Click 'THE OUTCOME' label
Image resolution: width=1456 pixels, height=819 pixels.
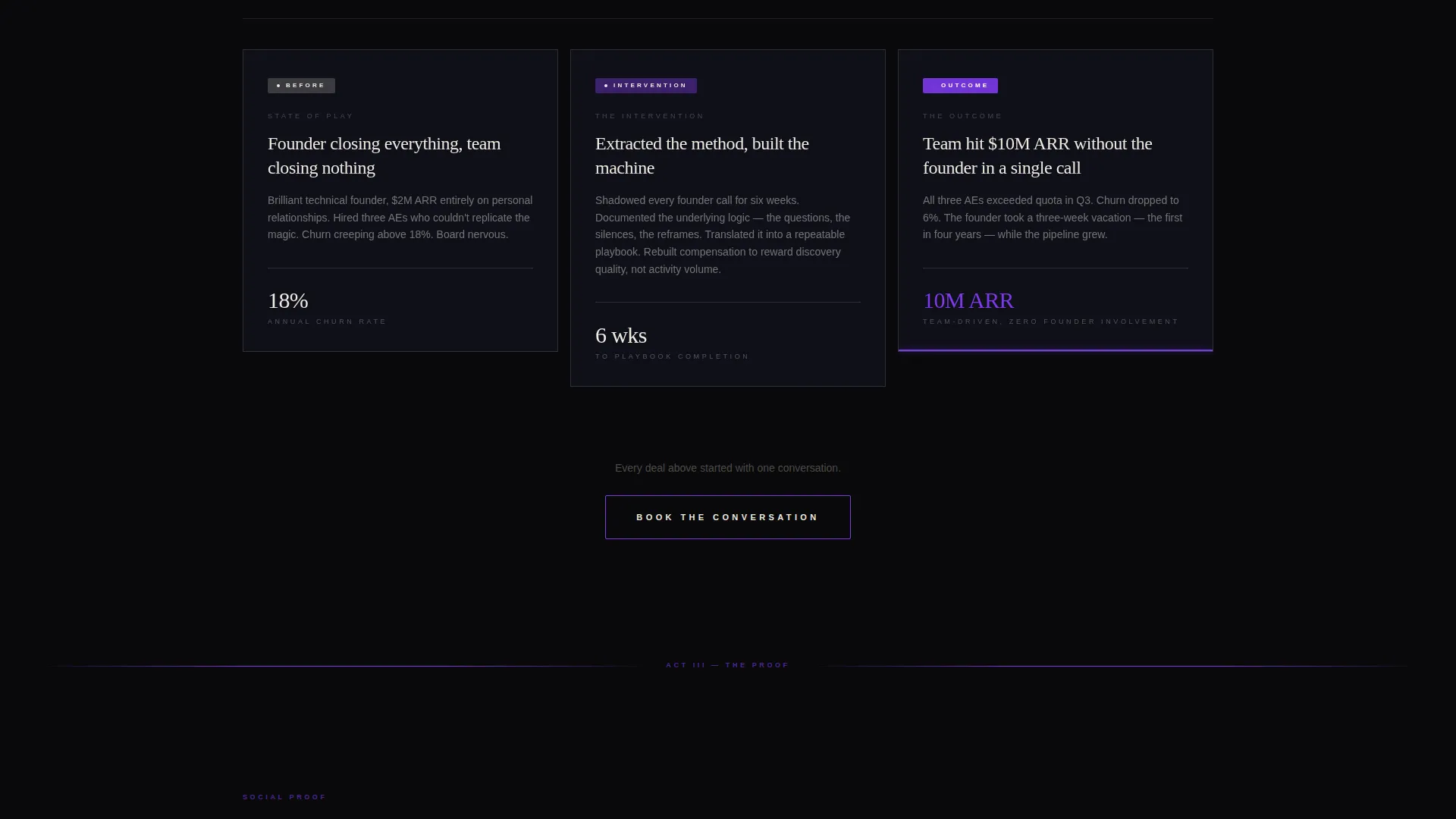(963, 116)
